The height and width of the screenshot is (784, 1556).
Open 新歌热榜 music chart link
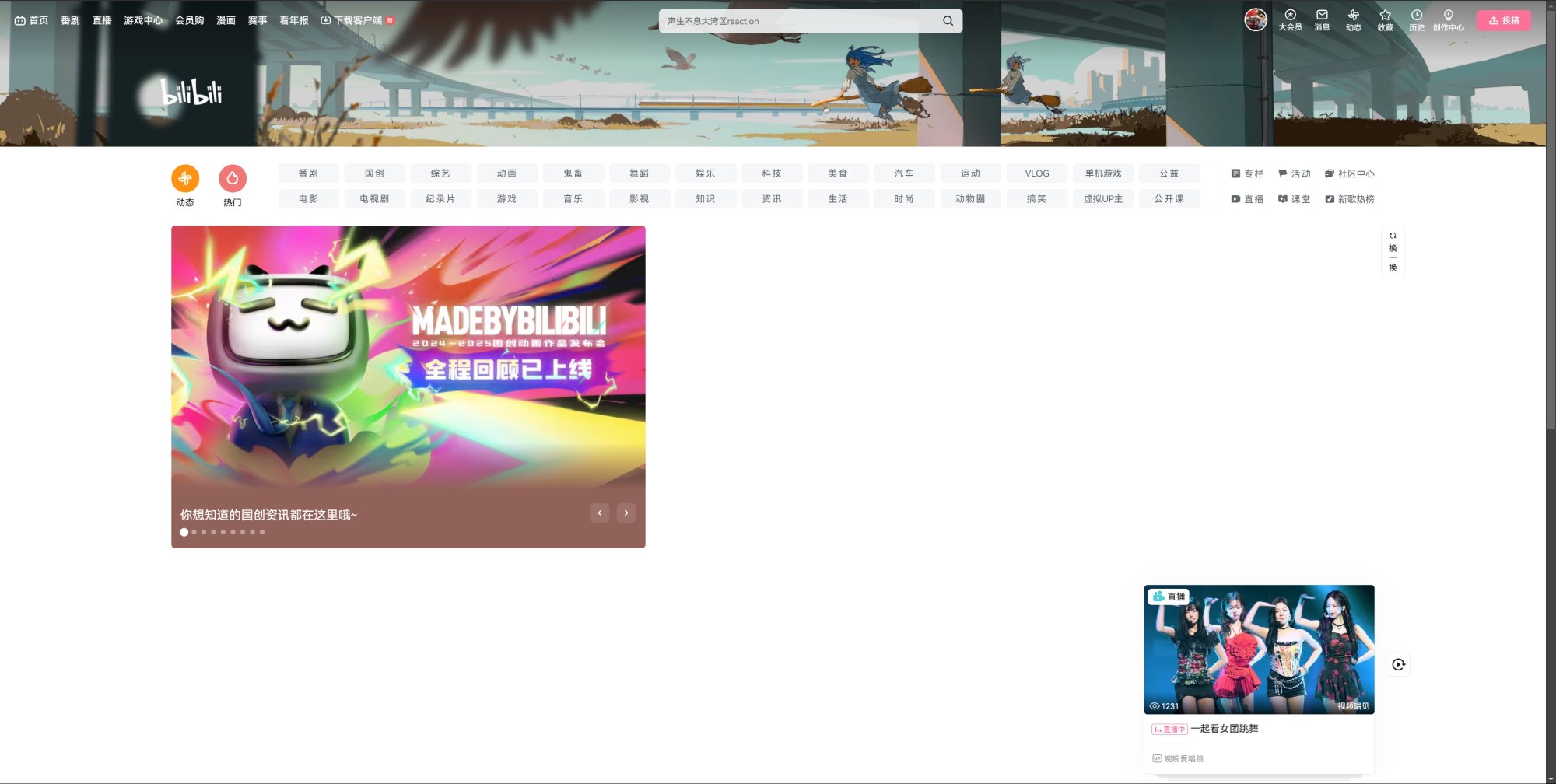click(x=1350, y=199)
